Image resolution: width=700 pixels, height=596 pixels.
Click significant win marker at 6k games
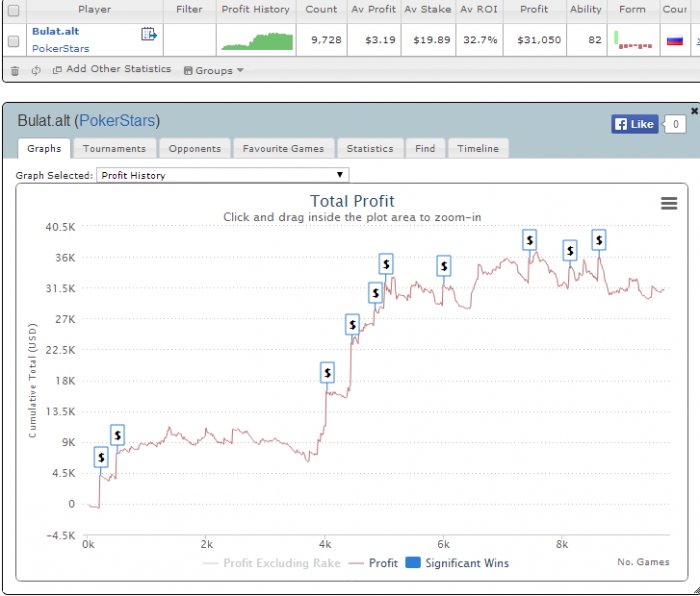(x=444, y=266)
